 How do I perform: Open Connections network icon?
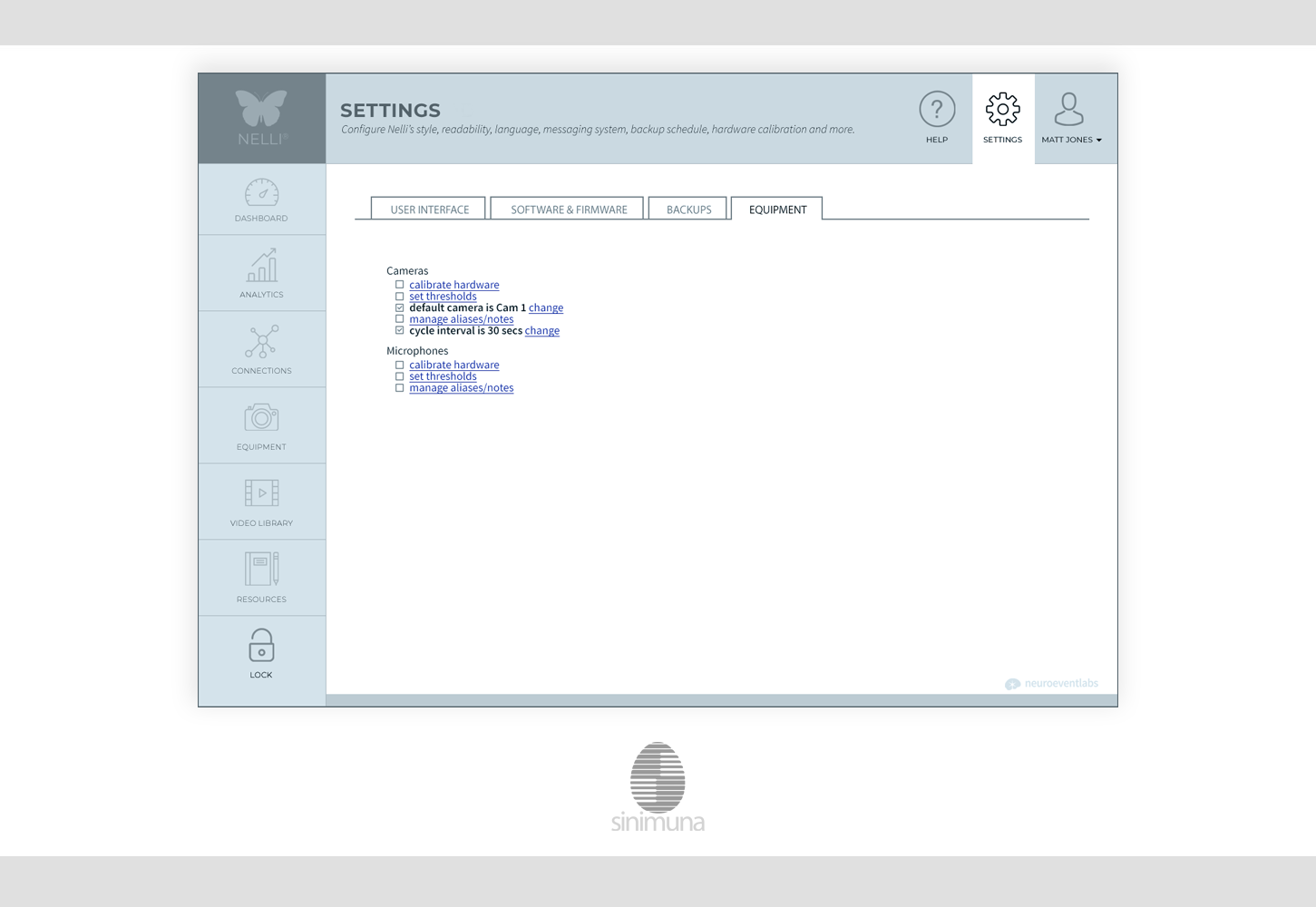262,341
